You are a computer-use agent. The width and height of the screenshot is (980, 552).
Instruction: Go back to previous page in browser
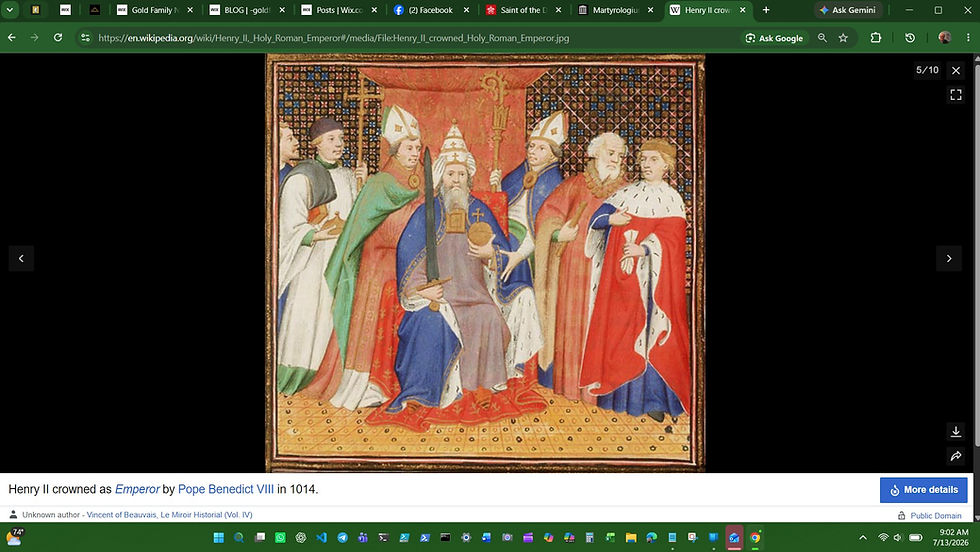(12, 38)
